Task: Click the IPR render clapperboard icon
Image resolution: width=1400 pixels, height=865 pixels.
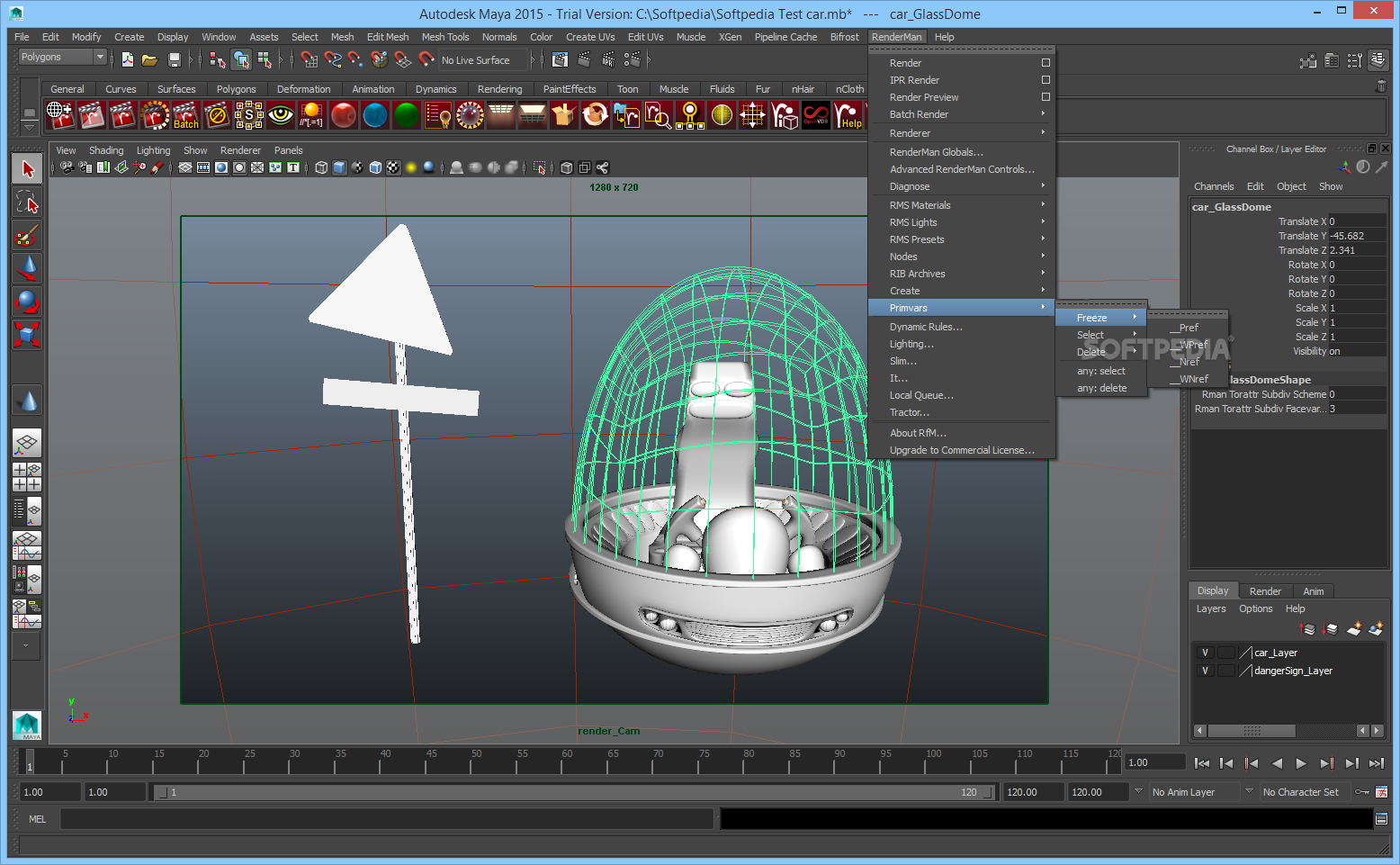Action: tap(608, 59)
